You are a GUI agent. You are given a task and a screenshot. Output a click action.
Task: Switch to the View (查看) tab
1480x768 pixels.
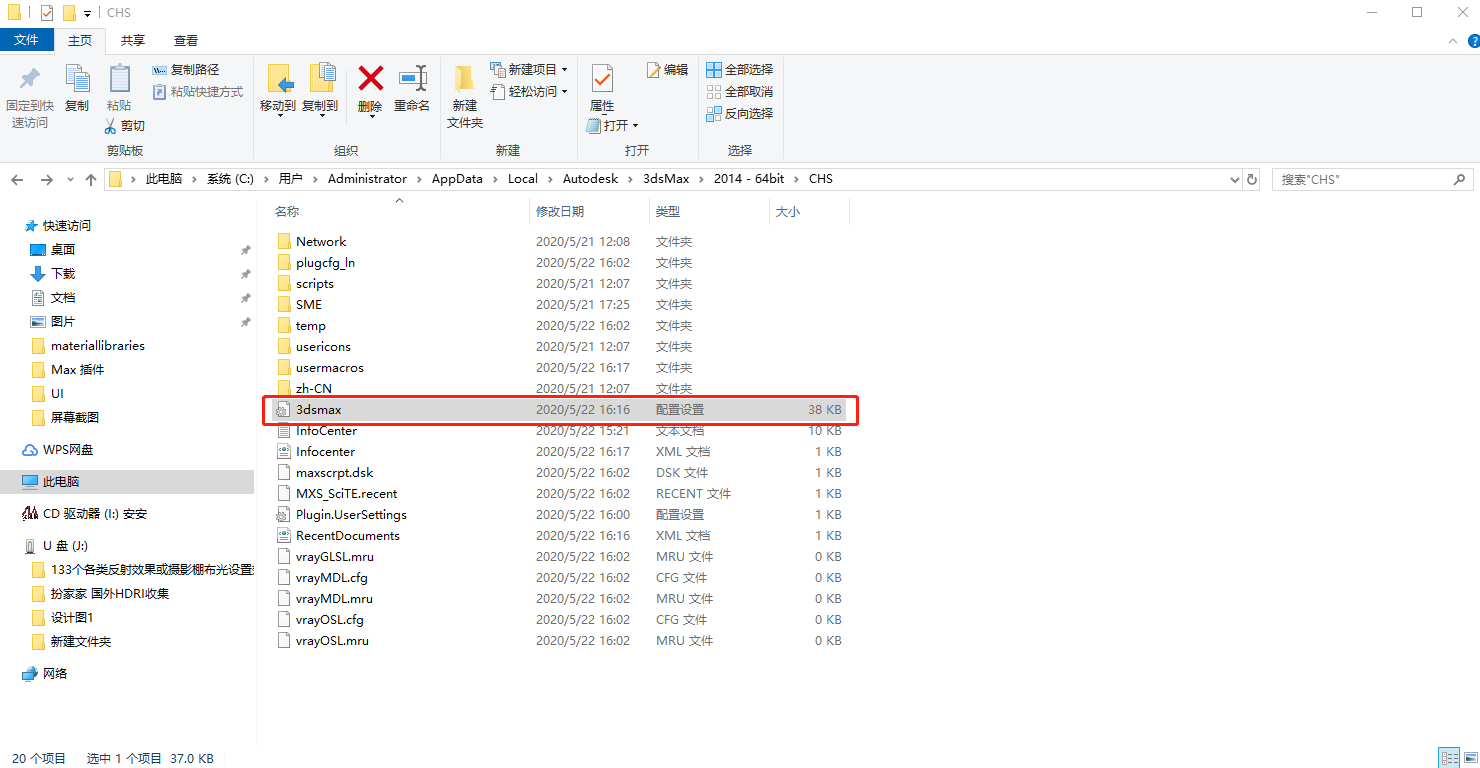click(x=186, y=40)
